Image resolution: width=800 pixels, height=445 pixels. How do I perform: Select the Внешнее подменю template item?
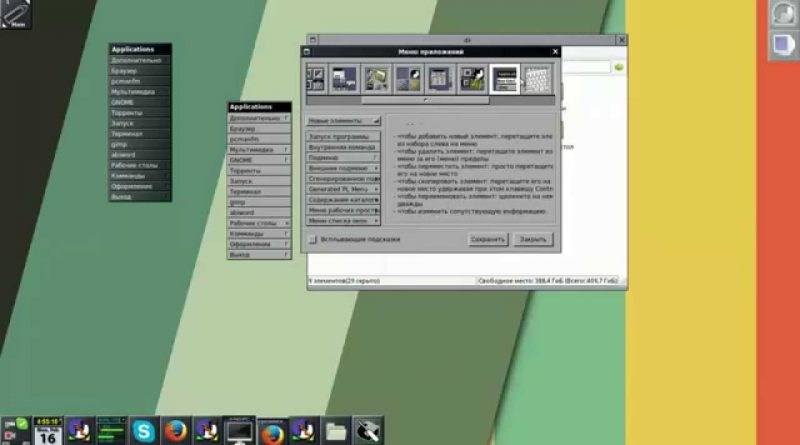[x=343, y=168]
